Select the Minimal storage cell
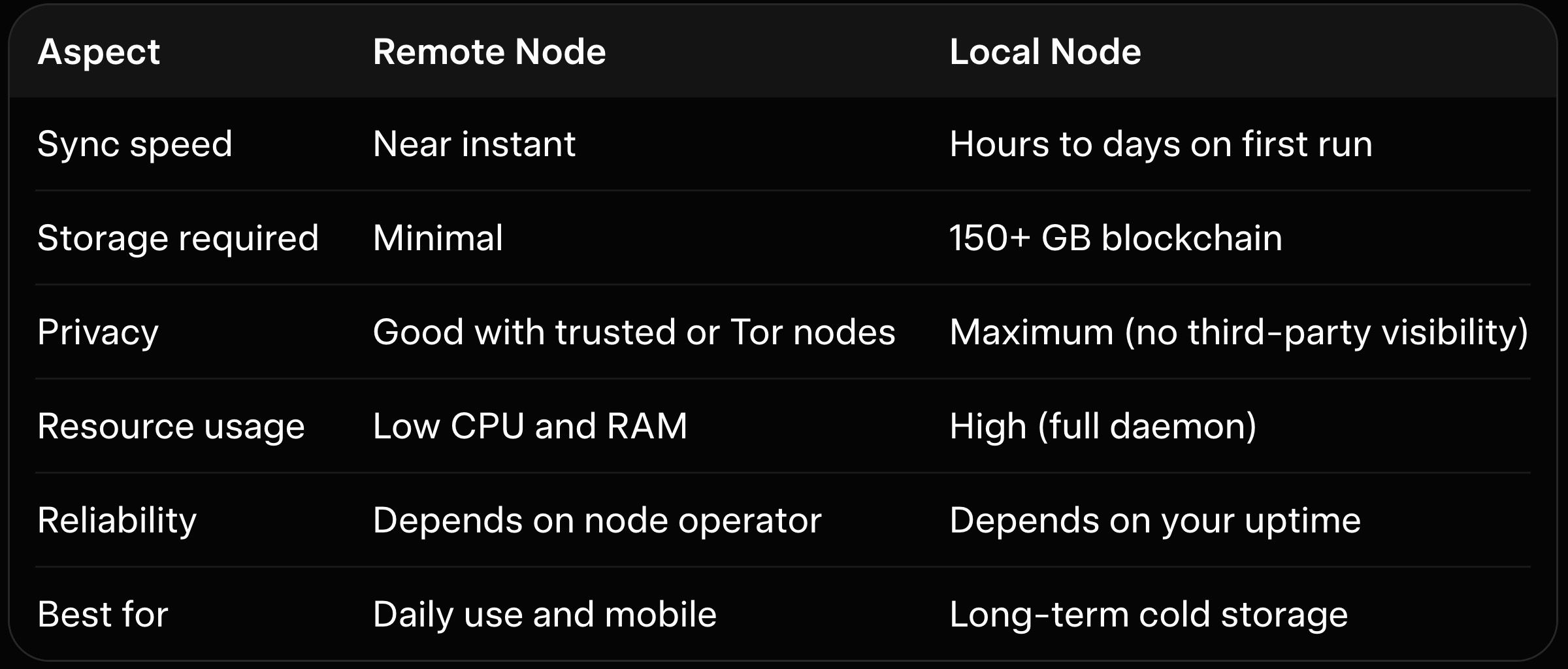Image resolution: width=1568 pixels, height=669 pixels. pos(438,238)
